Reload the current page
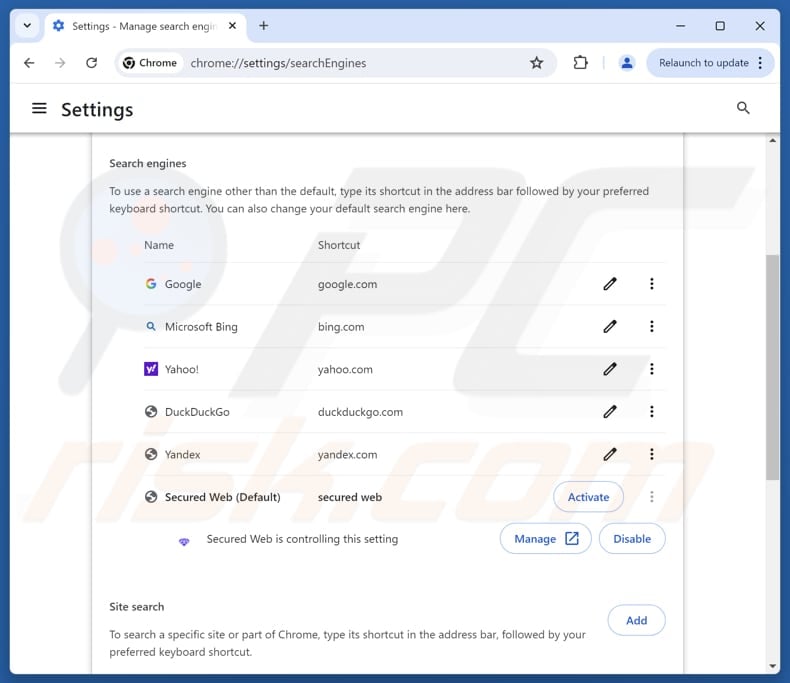The height and width of the screenshot is (683, 790). [x=91, y=63]
